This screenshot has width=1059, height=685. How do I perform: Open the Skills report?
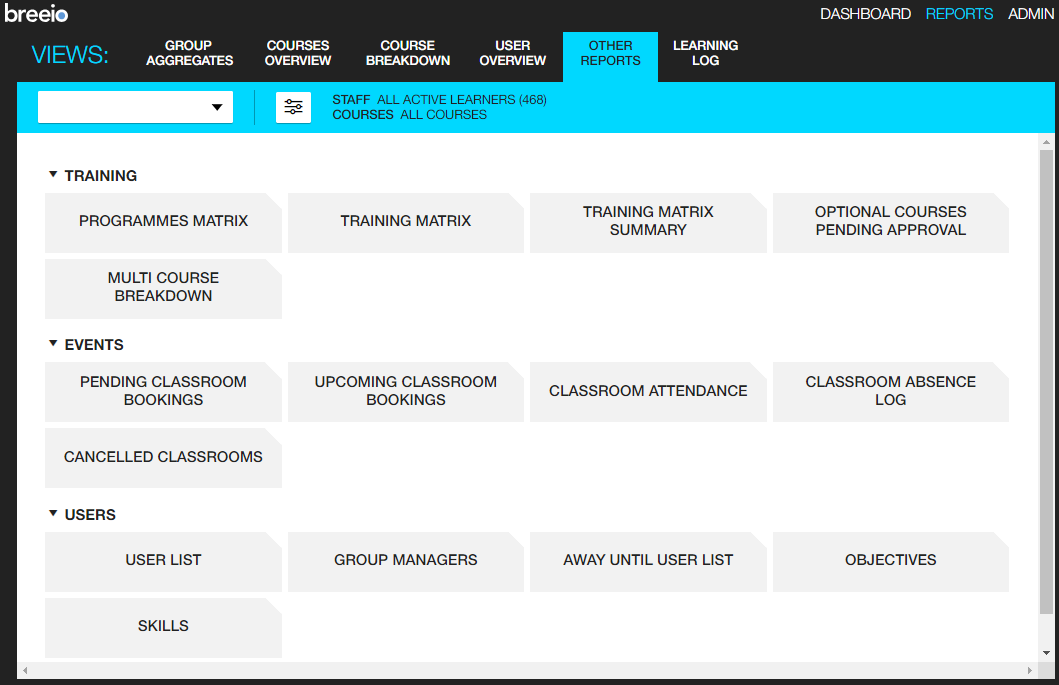163,628
